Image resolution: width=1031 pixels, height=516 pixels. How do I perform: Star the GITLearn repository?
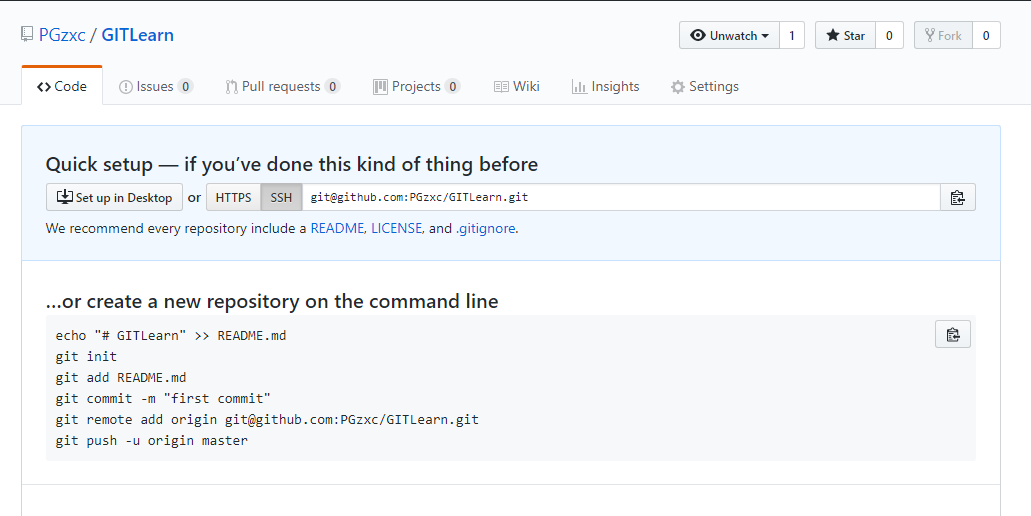coord(845,35)
